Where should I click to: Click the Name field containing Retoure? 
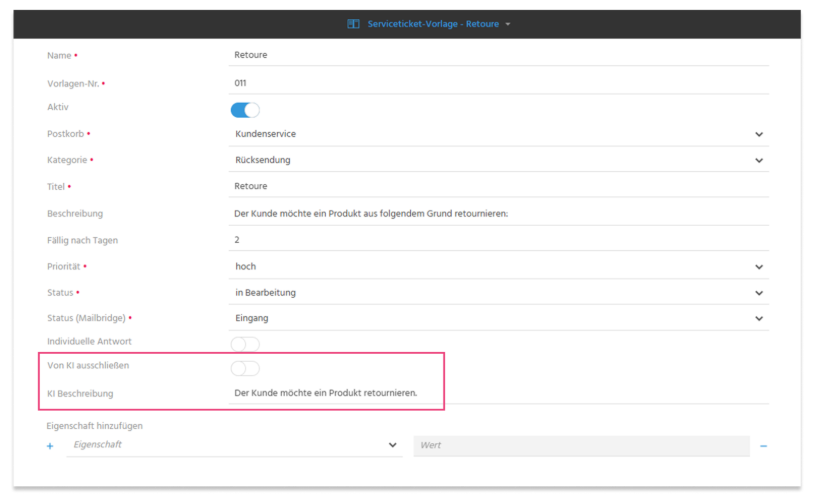(499, 55)
